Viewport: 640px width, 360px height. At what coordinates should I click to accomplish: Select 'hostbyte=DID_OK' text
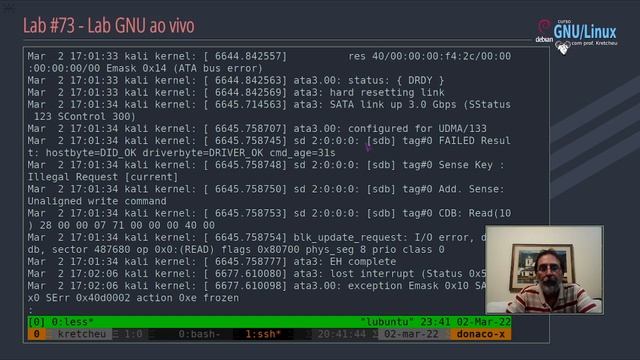[x=91, y=153]
